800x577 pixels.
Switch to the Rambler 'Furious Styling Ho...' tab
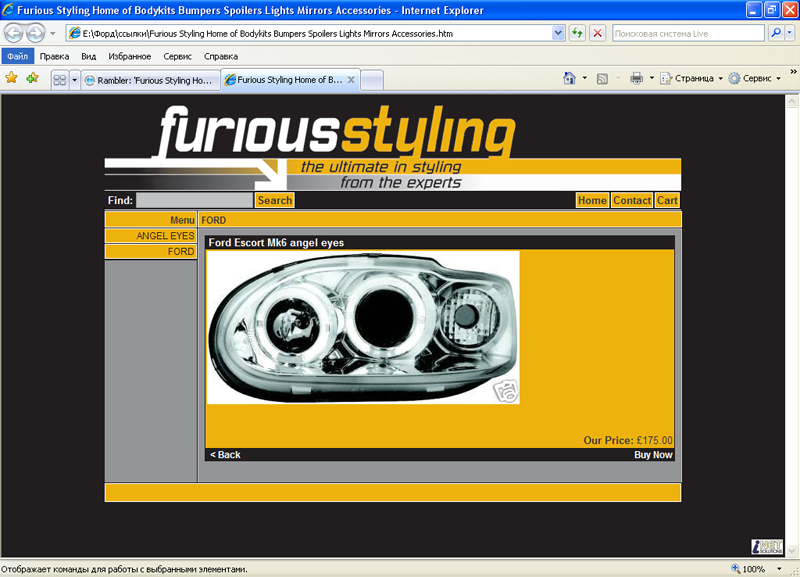coord(151,80)
